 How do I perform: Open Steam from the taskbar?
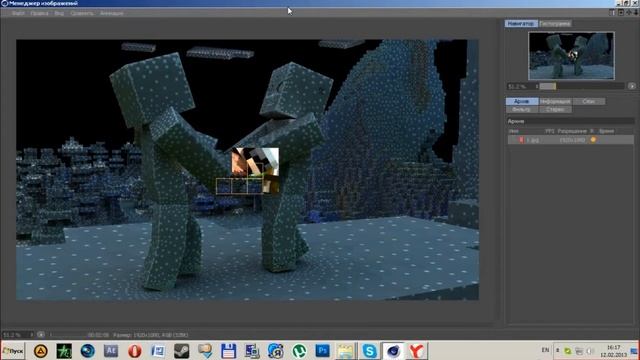(x=181, y=351)
